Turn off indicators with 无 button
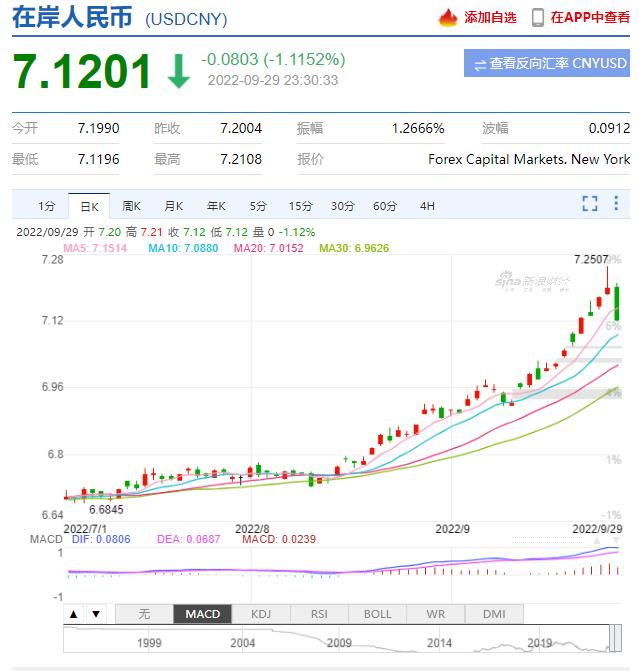 coord(144,614)
